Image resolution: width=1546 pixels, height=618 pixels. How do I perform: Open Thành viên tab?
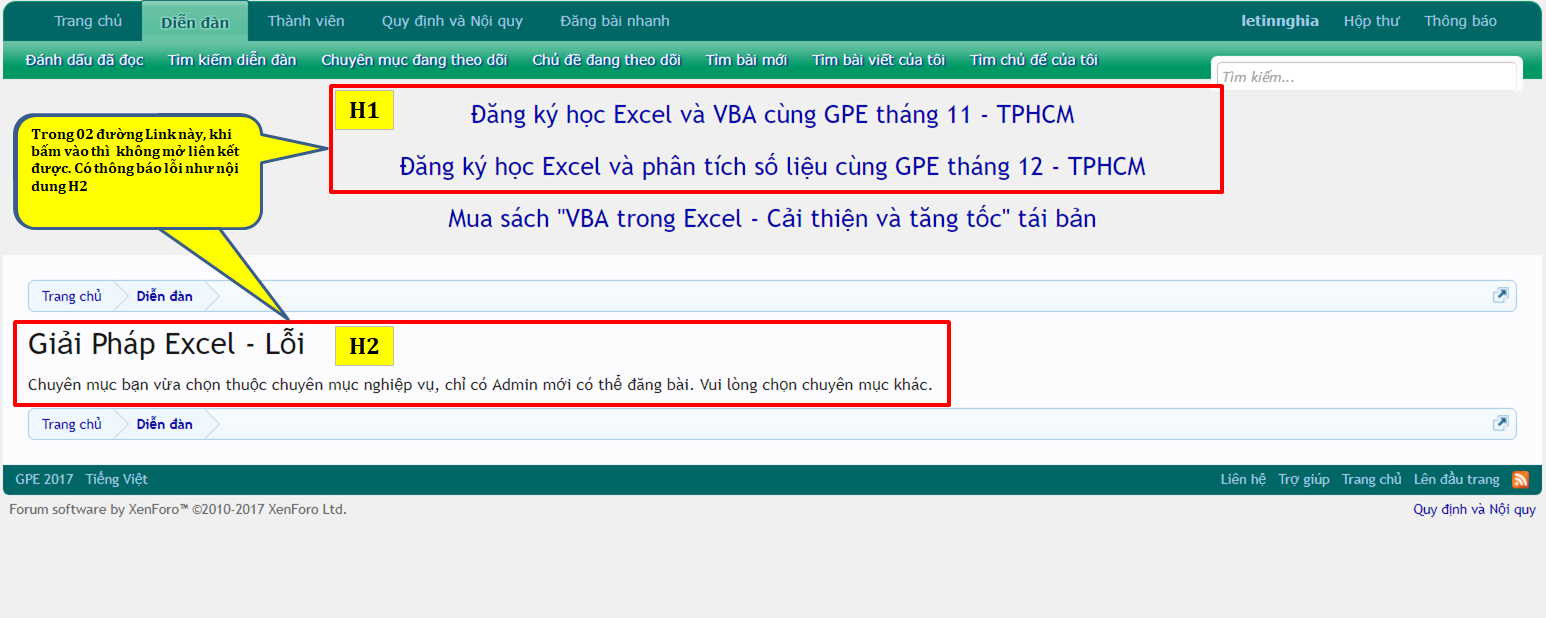pyautogui.click(x=306, y=21)
